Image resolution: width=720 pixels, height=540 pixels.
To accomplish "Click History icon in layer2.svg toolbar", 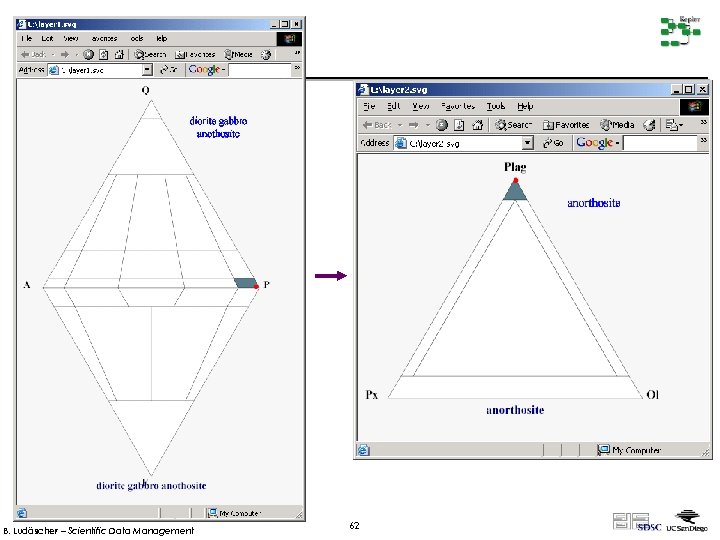I will (649, 124).
